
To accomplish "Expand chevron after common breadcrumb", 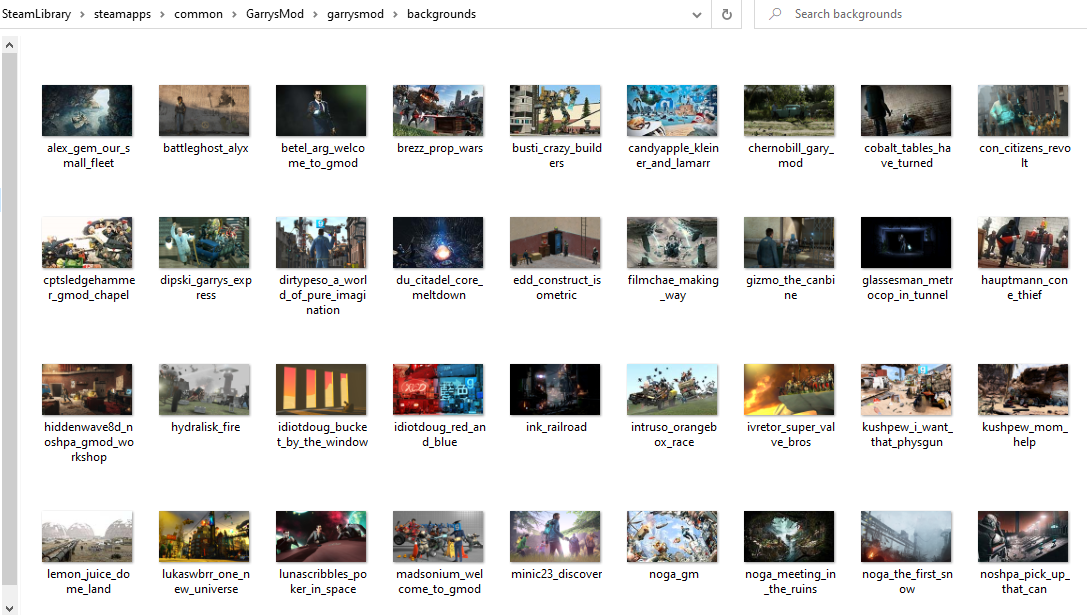I will 234,15.
